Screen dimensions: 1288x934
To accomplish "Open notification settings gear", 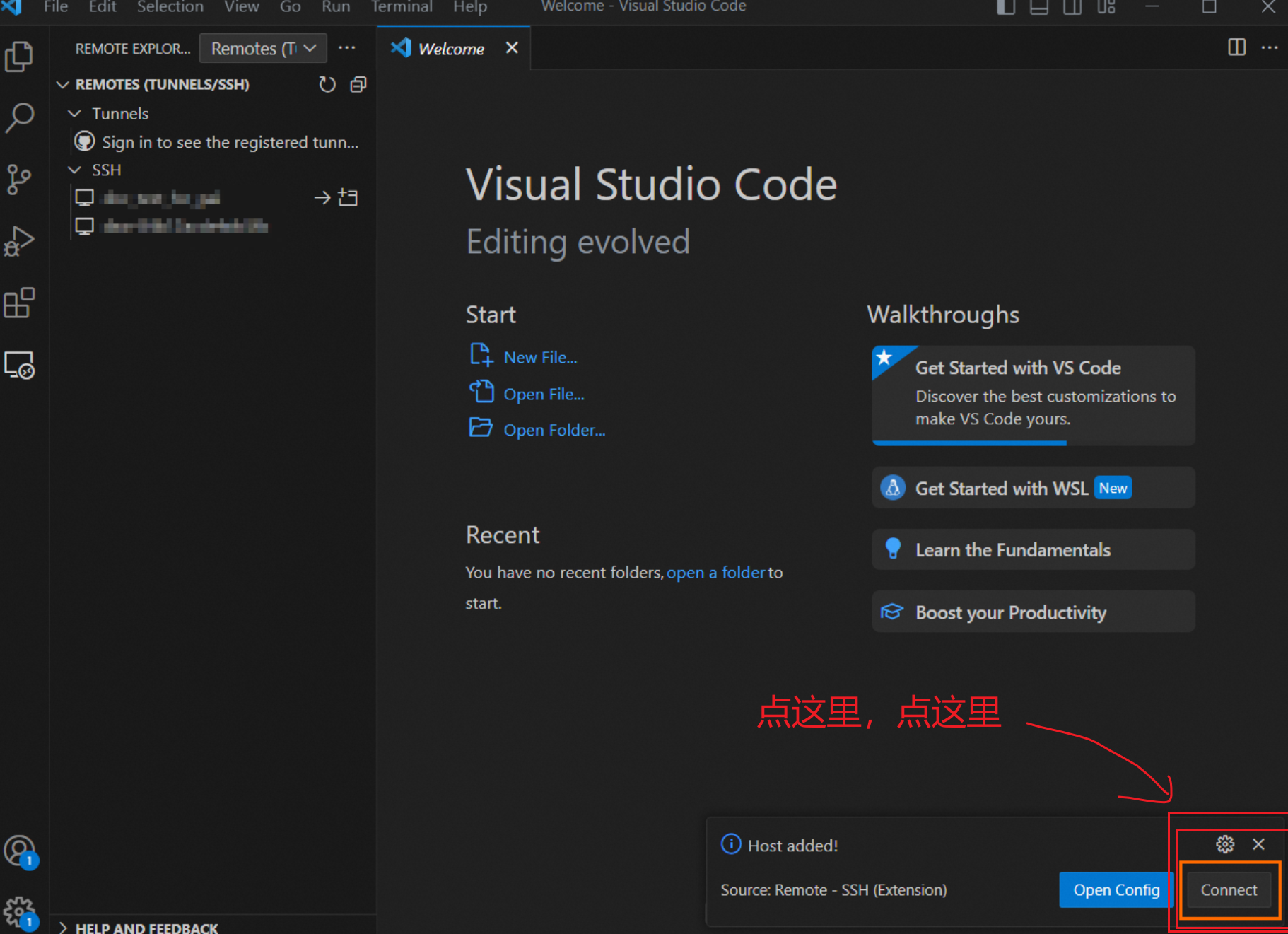I will click(x=1225, y=844).
